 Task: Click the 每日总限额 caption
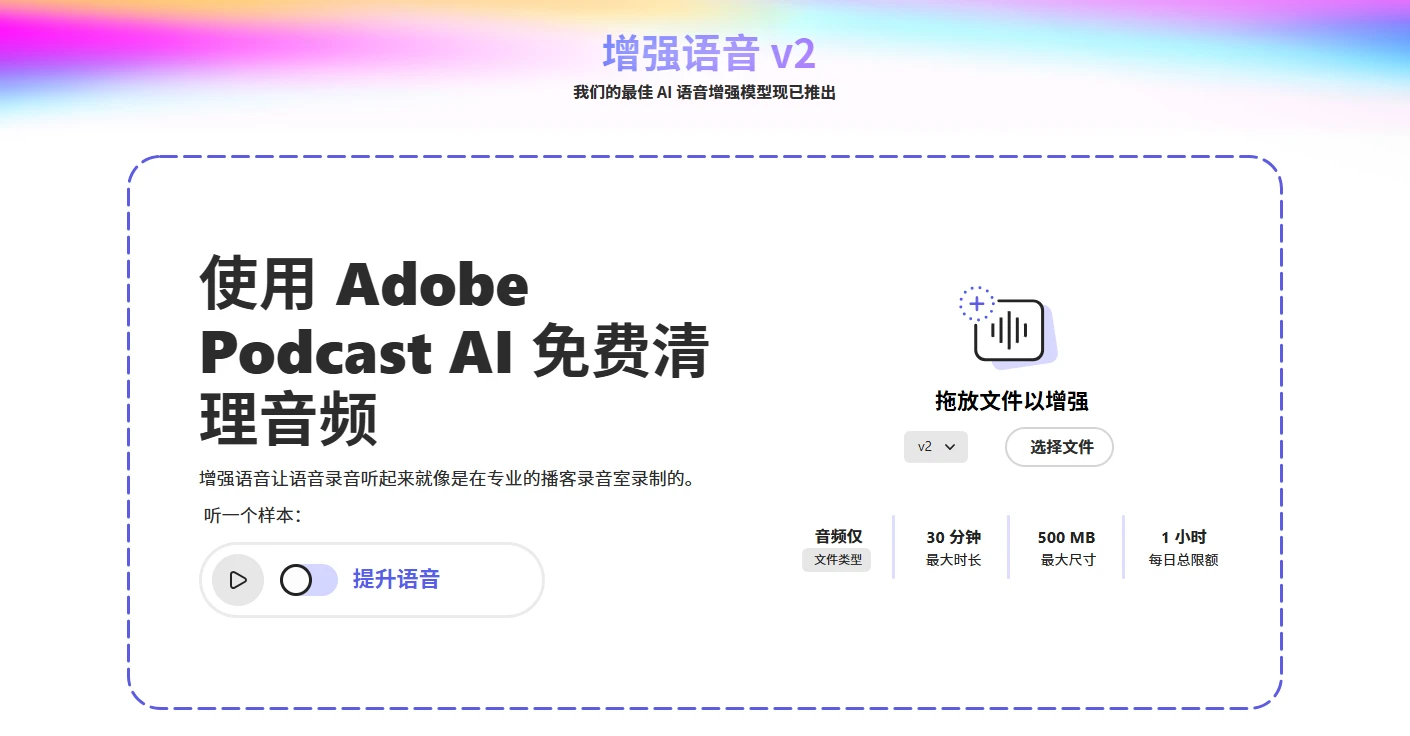pyautogui.click(x=1183, y=560)
